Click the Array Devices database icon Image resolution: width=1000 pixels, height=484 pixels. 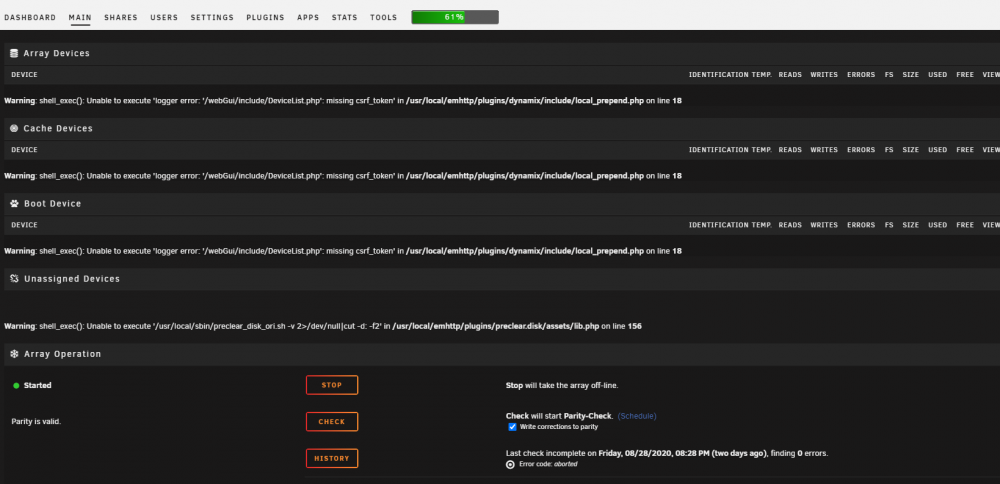click(14, 54)
